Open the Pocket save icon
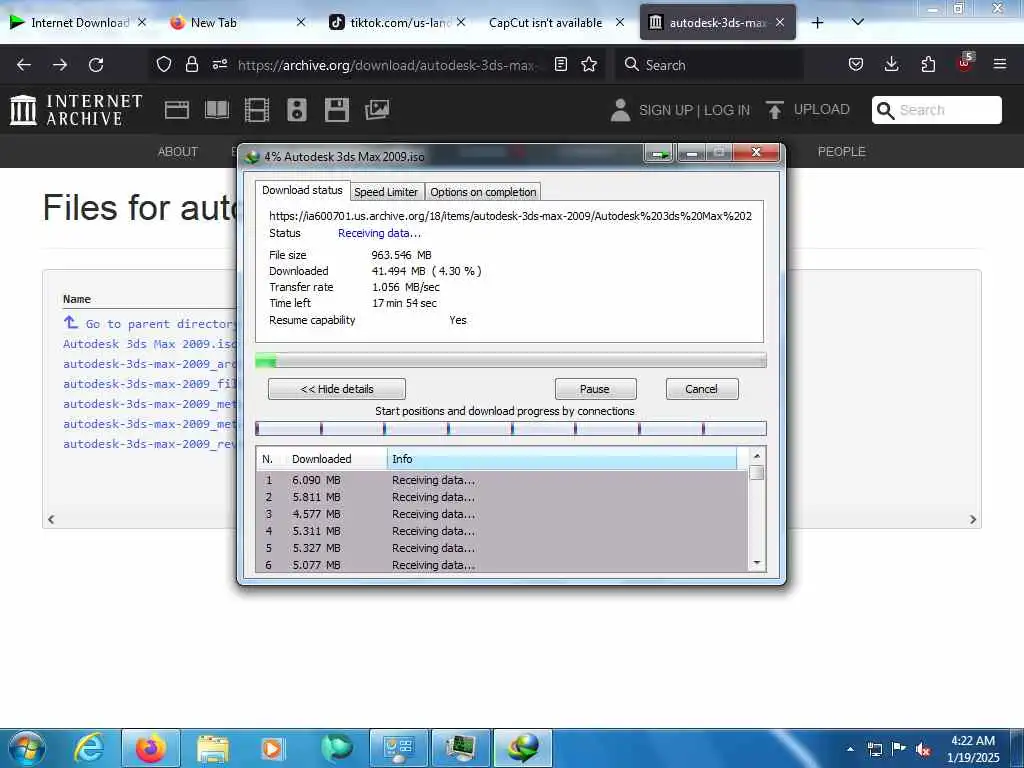The image size is (1024, 768). [x=856, y=64]
